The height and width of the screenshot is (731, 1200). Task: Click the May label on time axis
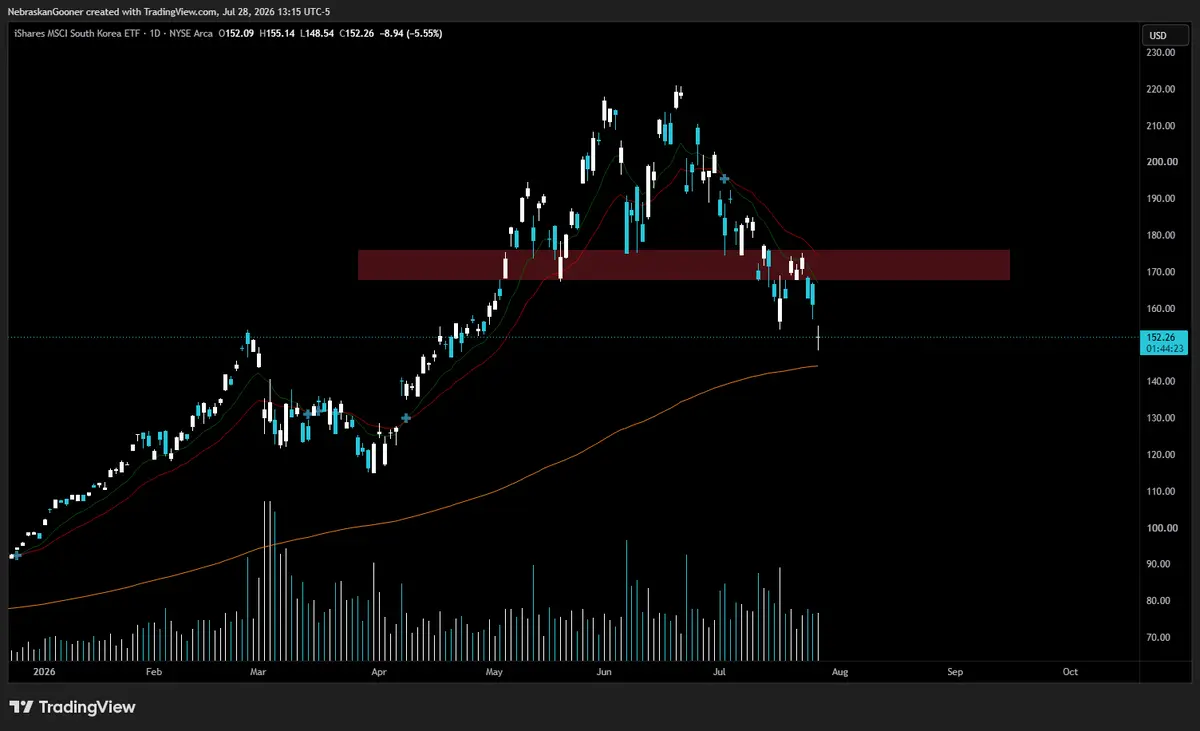click(495, 673)
